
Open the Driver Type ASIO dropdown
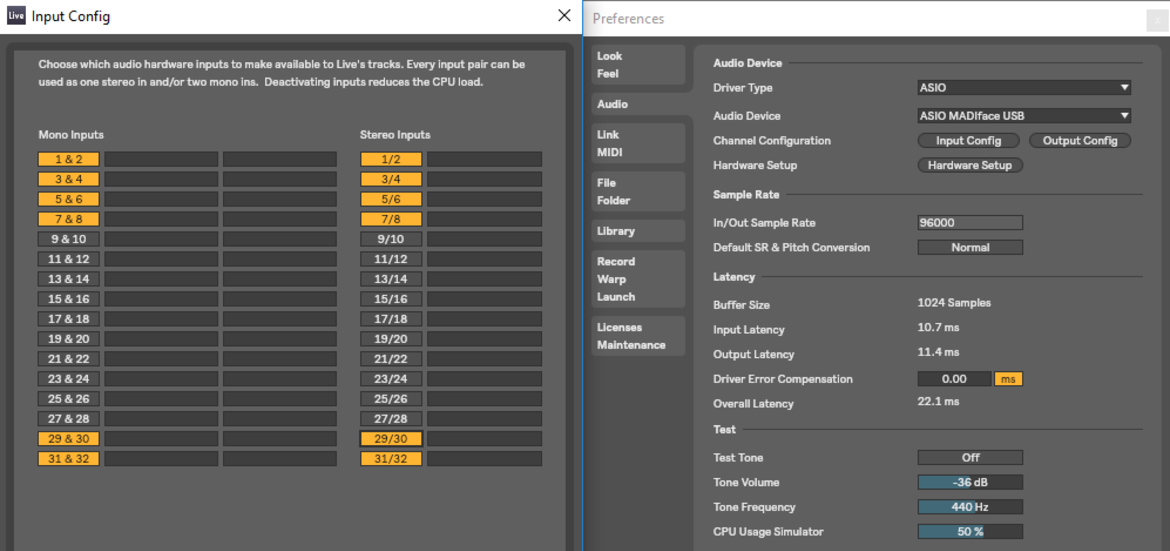[1024, 87]
